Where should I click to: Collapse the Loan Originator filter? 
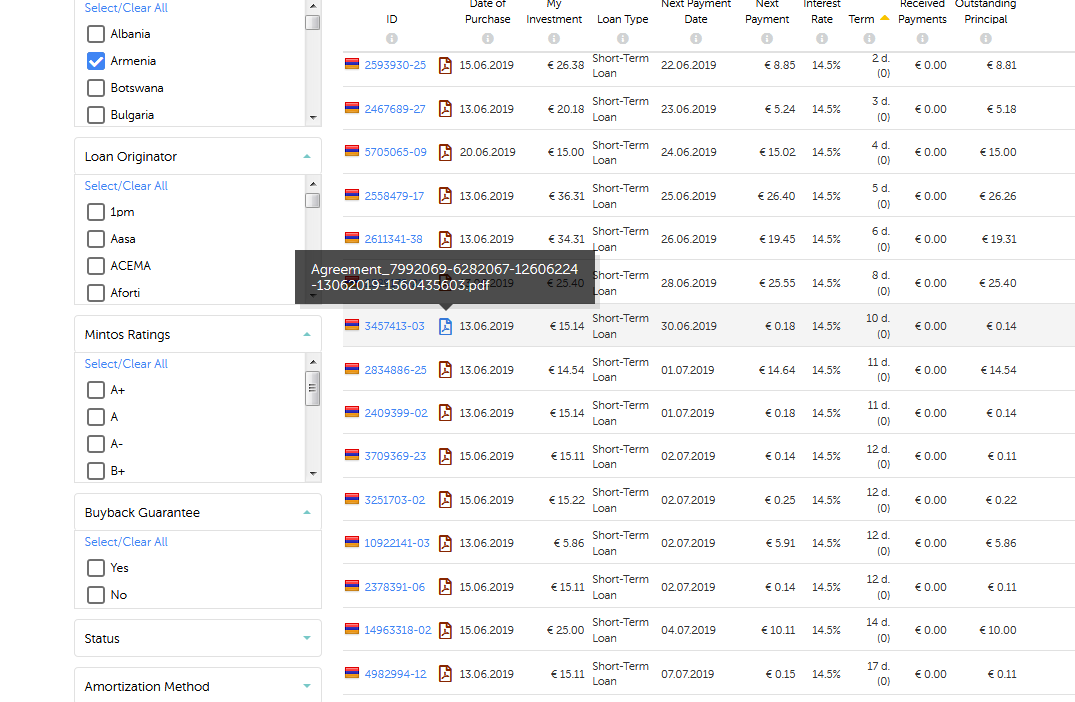306,157
